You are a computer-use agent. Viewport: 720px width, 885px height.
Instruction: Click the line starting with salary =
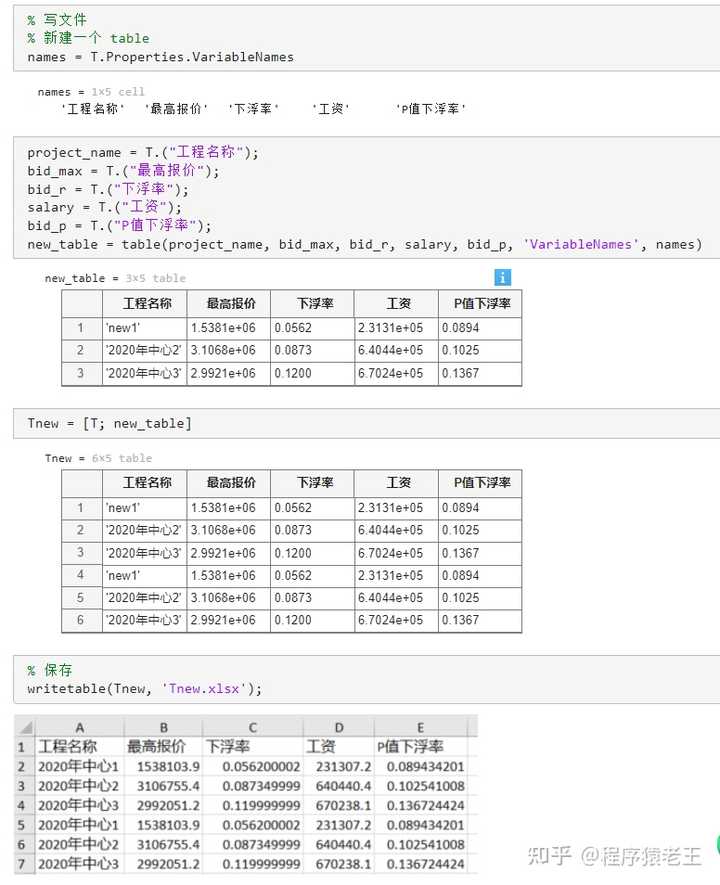(x=104, y=207)
